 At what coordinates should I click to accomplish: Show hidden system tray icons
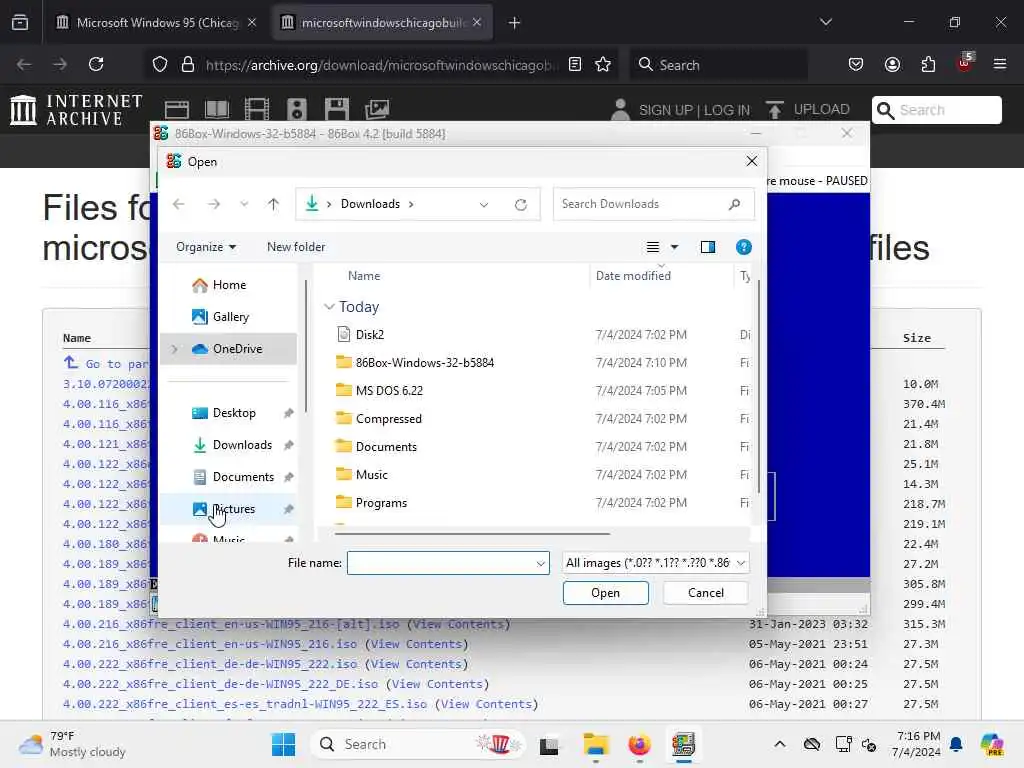pyautogui.click(x=780, y=744)
